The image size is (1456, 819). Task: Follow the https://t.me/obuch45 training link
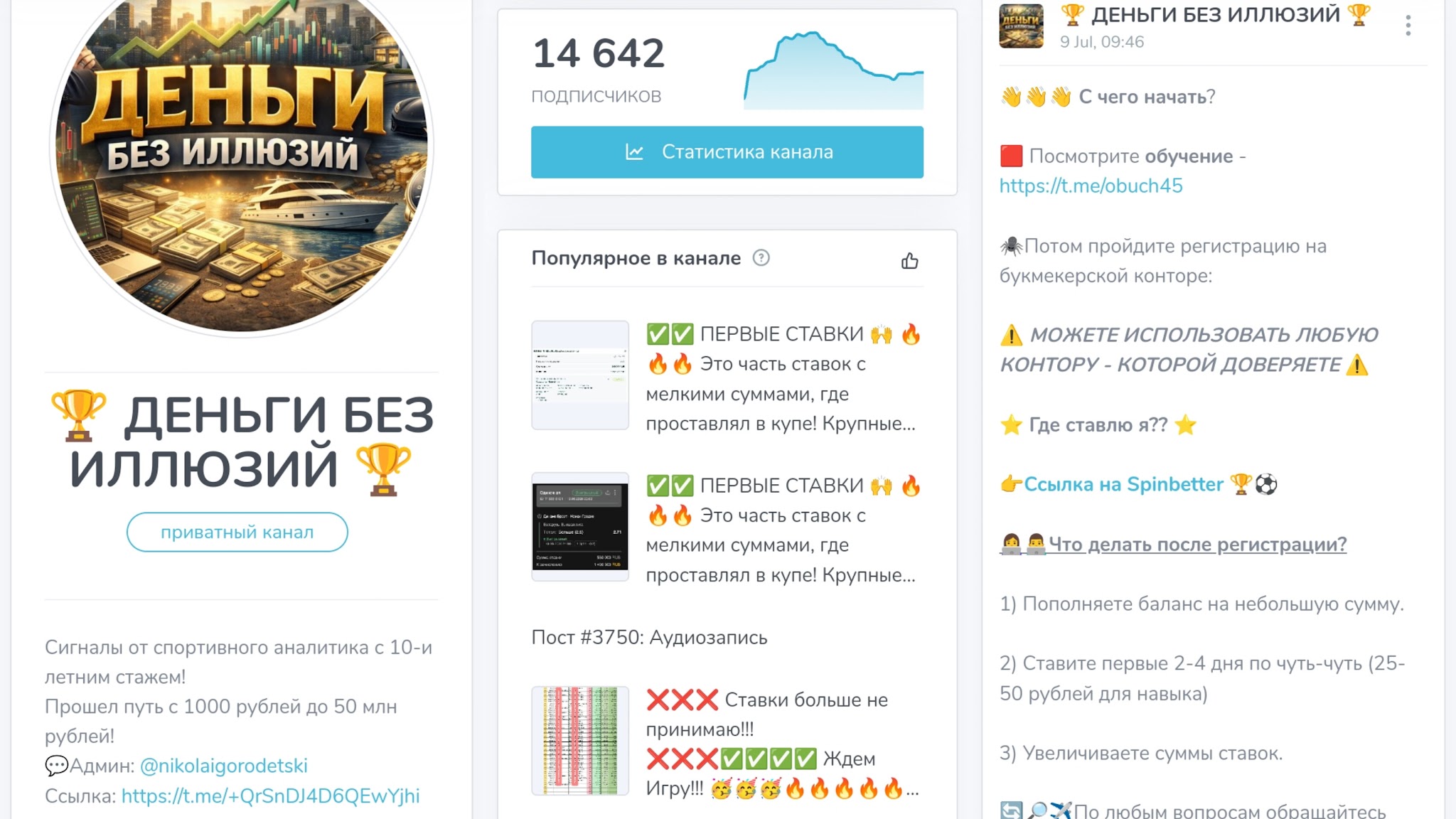(x=1091, y=186)
